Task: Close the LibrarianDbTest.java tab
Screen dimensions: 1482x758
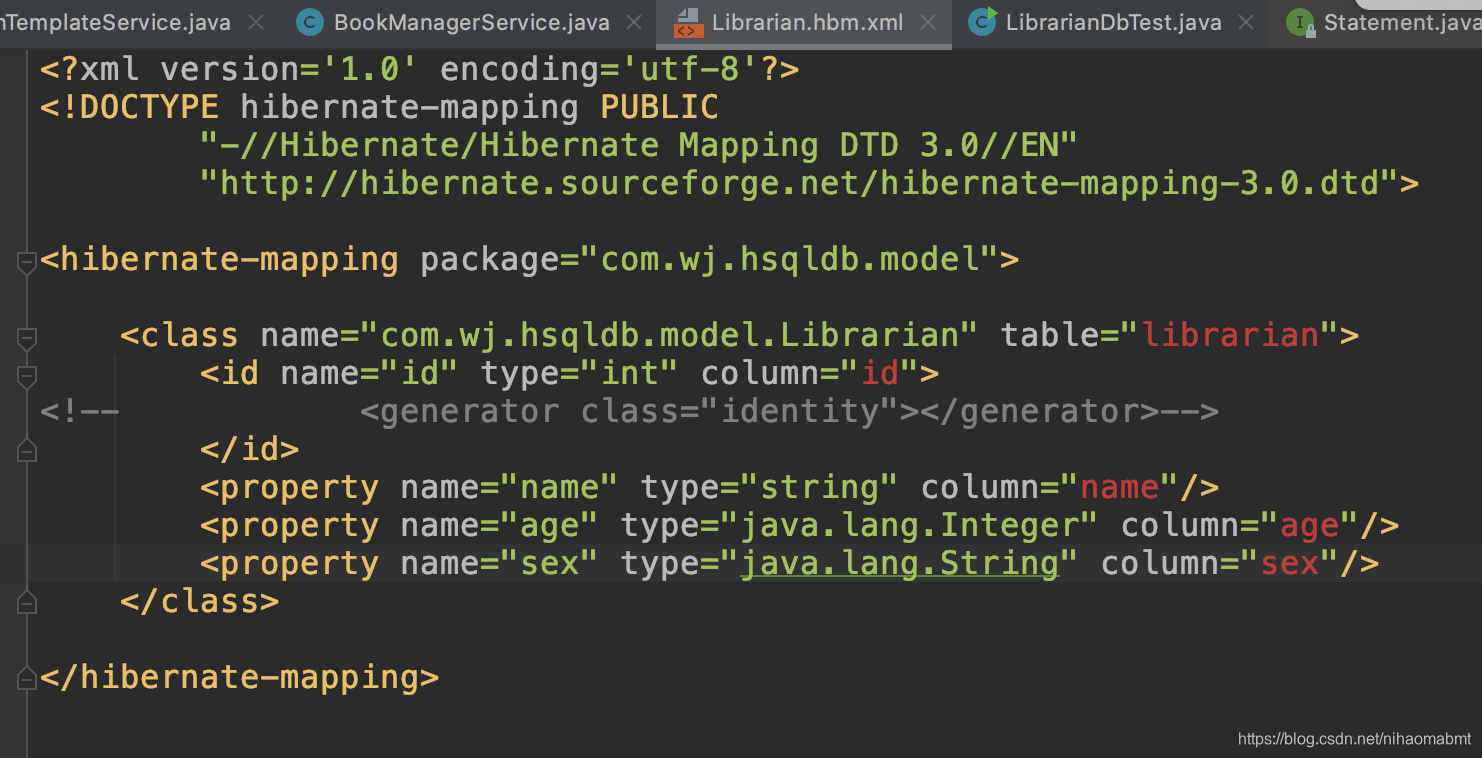Action: pyautogui.click(x=1246, y=22)
